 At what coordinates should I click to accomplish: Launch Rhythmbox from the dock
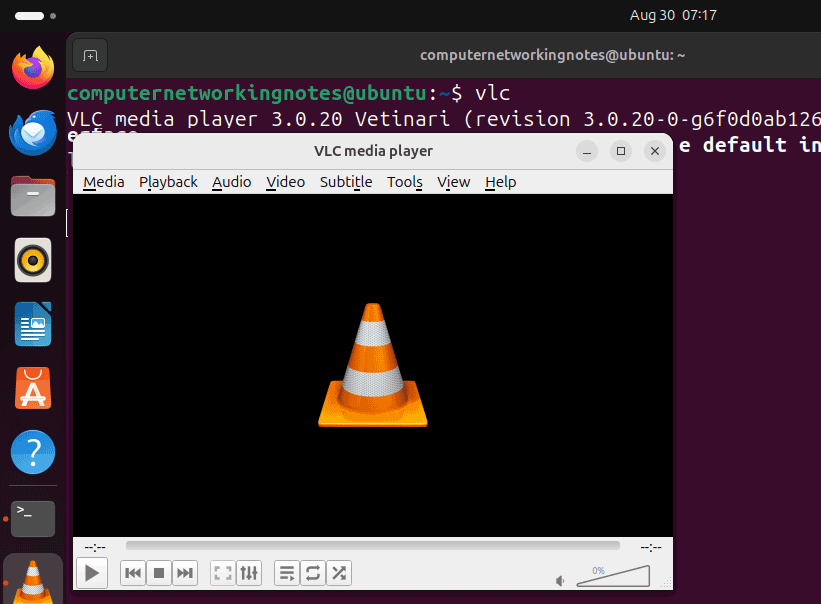tap(33, 260)
